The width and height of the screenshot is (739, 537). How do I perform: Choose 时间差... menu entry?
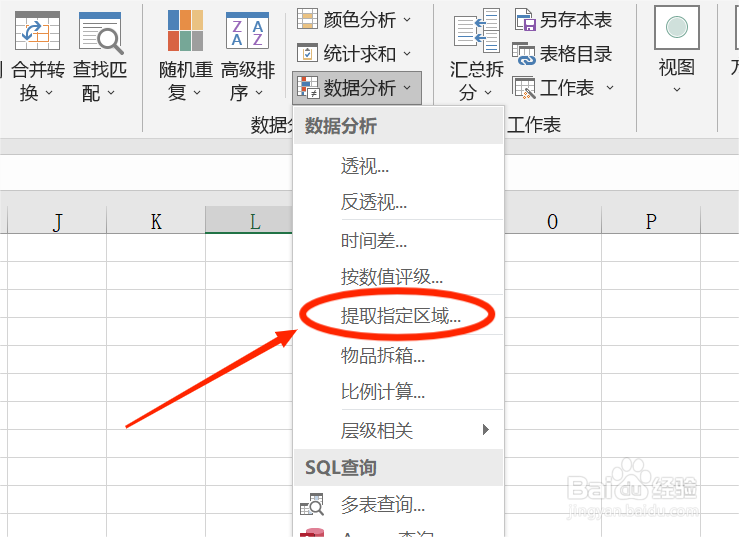tap(399, 241)
